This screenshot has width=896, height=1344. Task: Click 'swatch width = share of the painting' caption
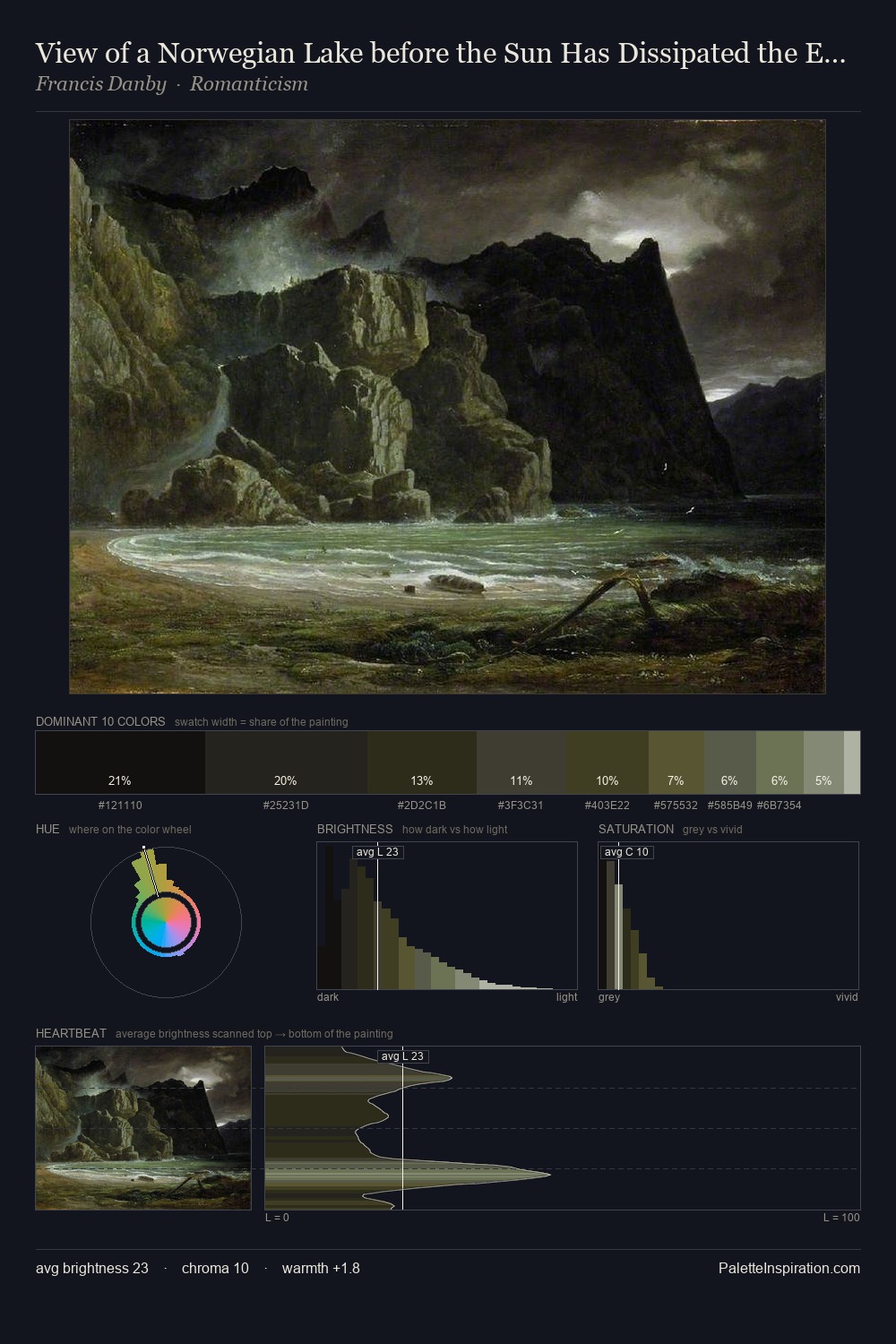point(262,722)
